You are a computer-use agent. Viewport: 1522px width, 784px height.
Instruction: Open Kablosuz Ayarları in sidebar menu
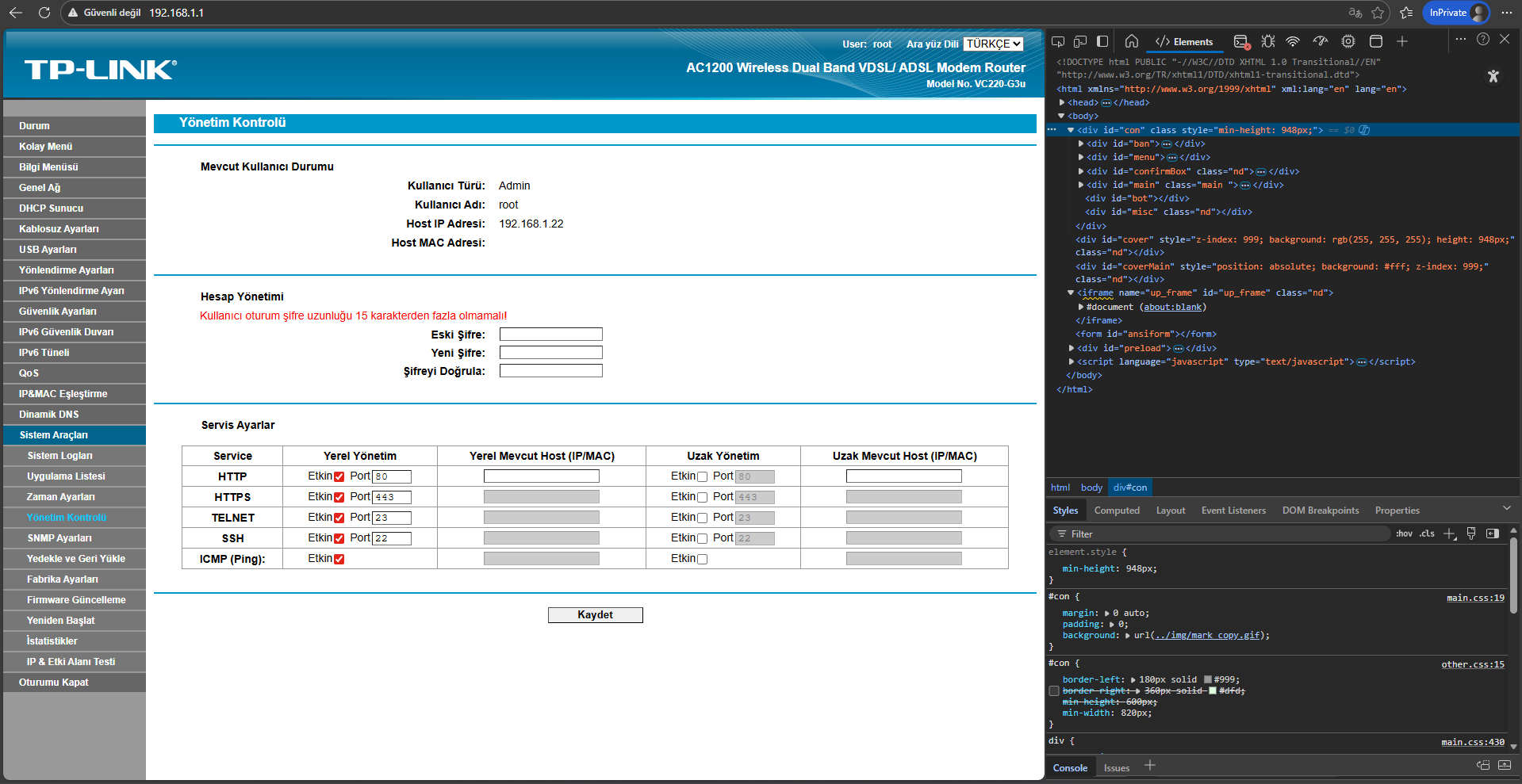pyautogui.click(x=75, y=229)
